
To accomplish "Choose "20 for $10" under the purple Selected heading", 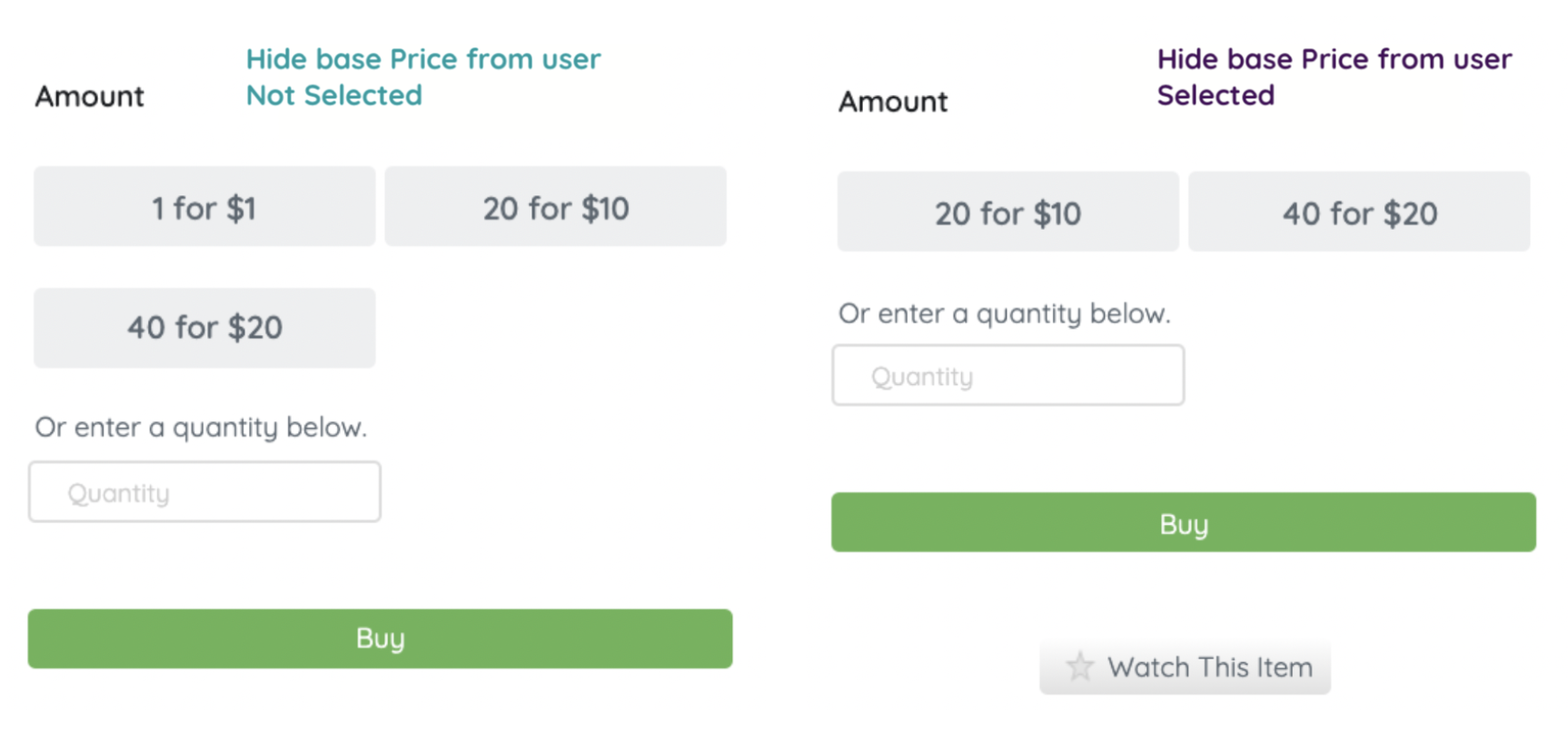I will tap(1007, 212).
